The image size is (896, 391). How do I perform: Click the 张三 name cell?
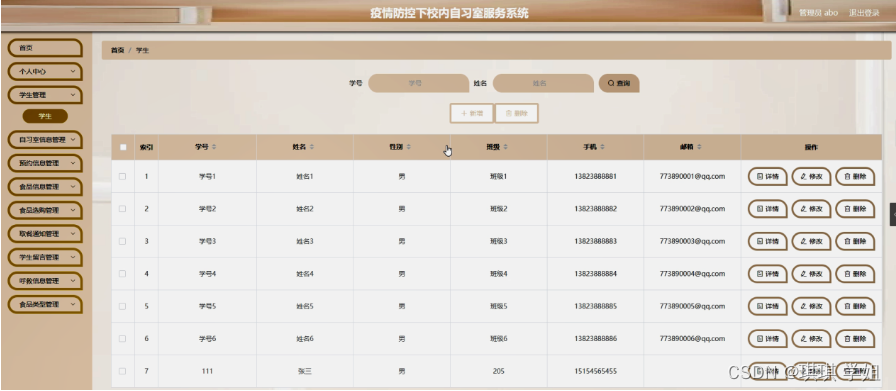click(305, 372)
